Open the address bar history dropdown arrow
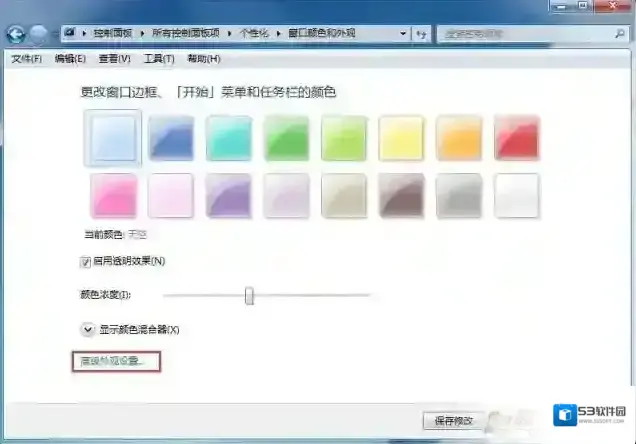 pyautogui.click(x=403, y=33)
